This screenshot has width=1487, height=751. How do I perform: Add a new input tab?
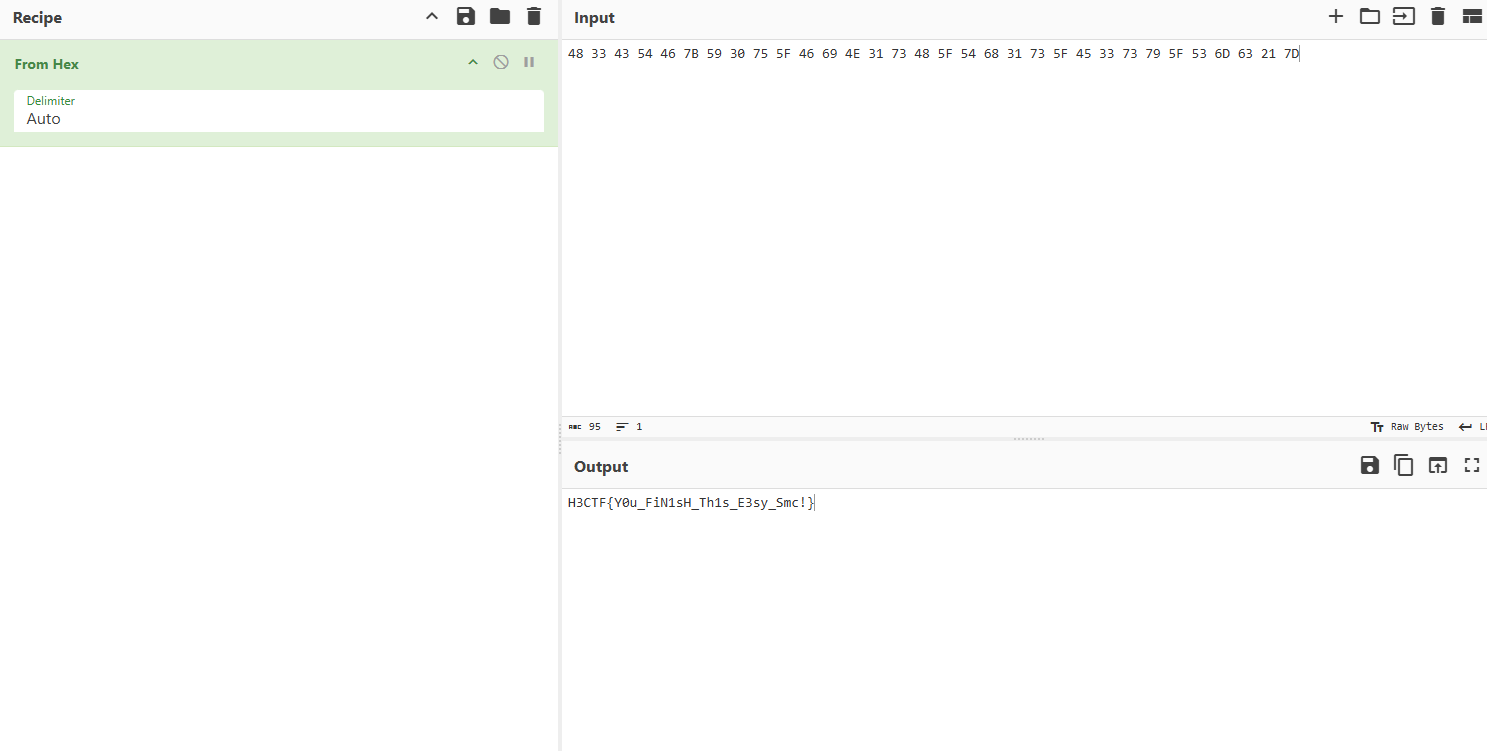coord(1335,16)
